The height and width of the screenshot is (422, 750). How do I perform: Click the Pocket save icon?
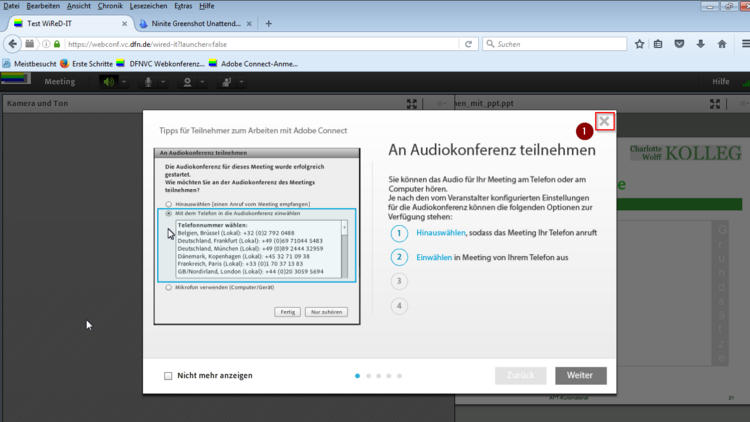pos(679,44)
